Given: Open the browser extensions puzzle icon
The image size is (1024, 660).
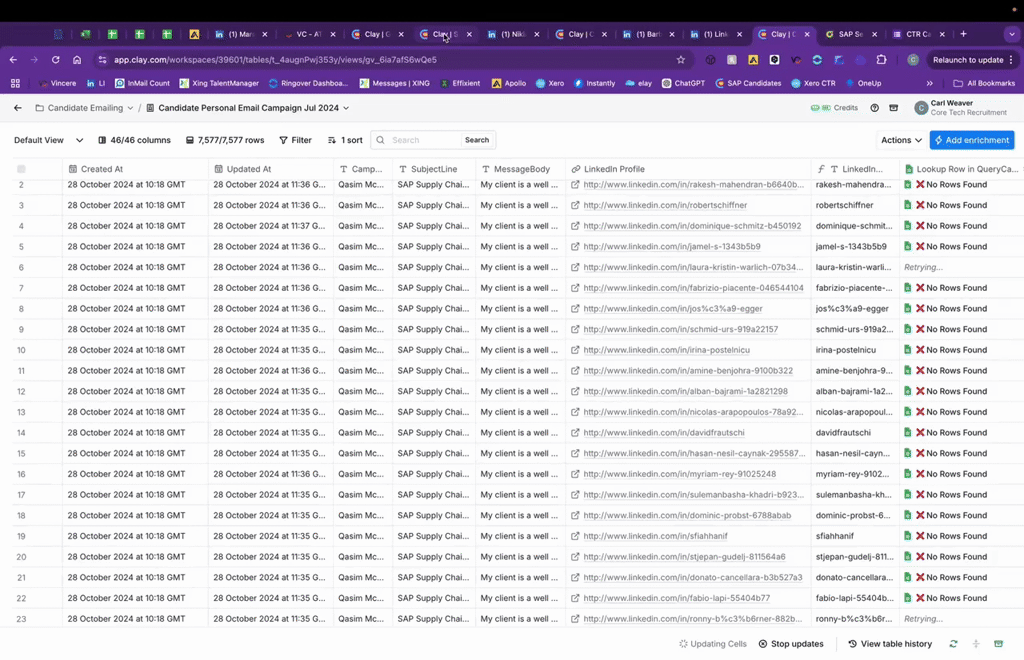Looking at the screenshot, I should [x=881, y=60].
